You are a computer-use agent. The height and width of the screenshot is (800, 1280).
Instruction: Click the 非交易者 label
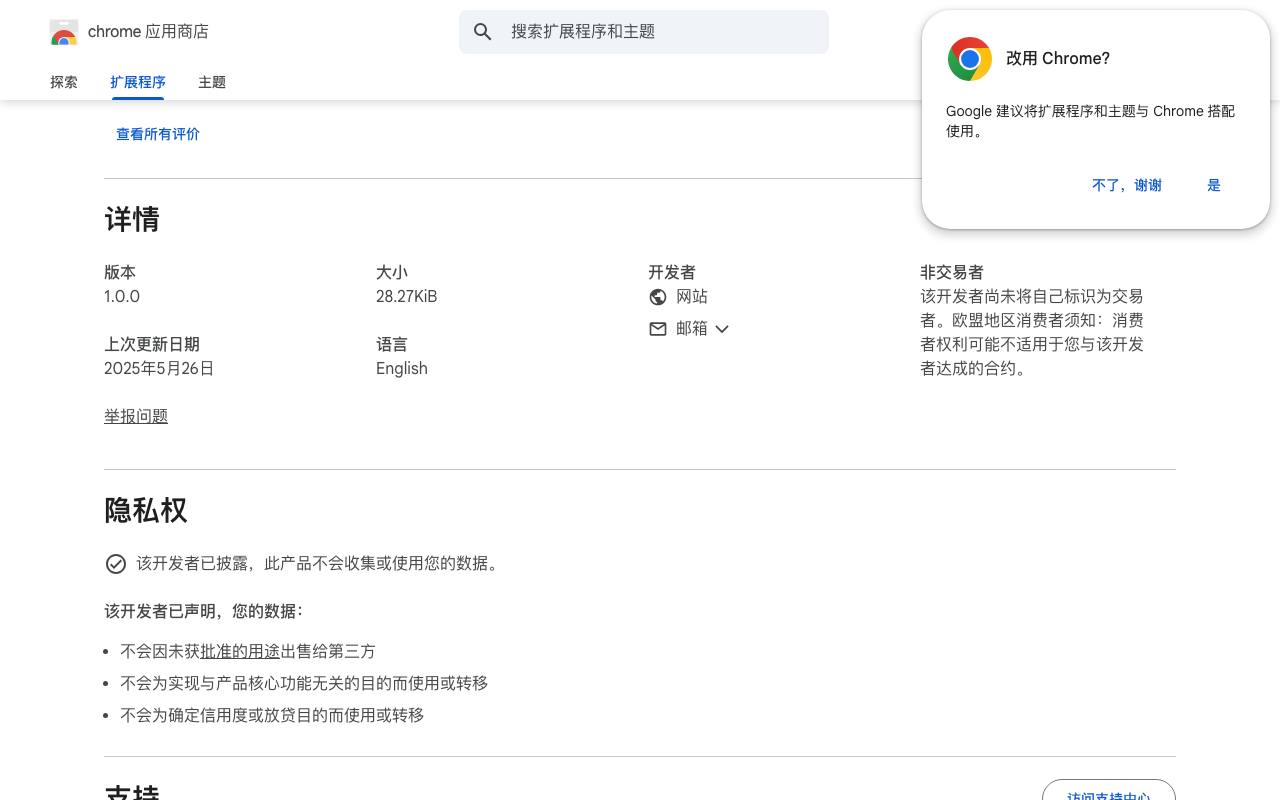click(952, 273)
